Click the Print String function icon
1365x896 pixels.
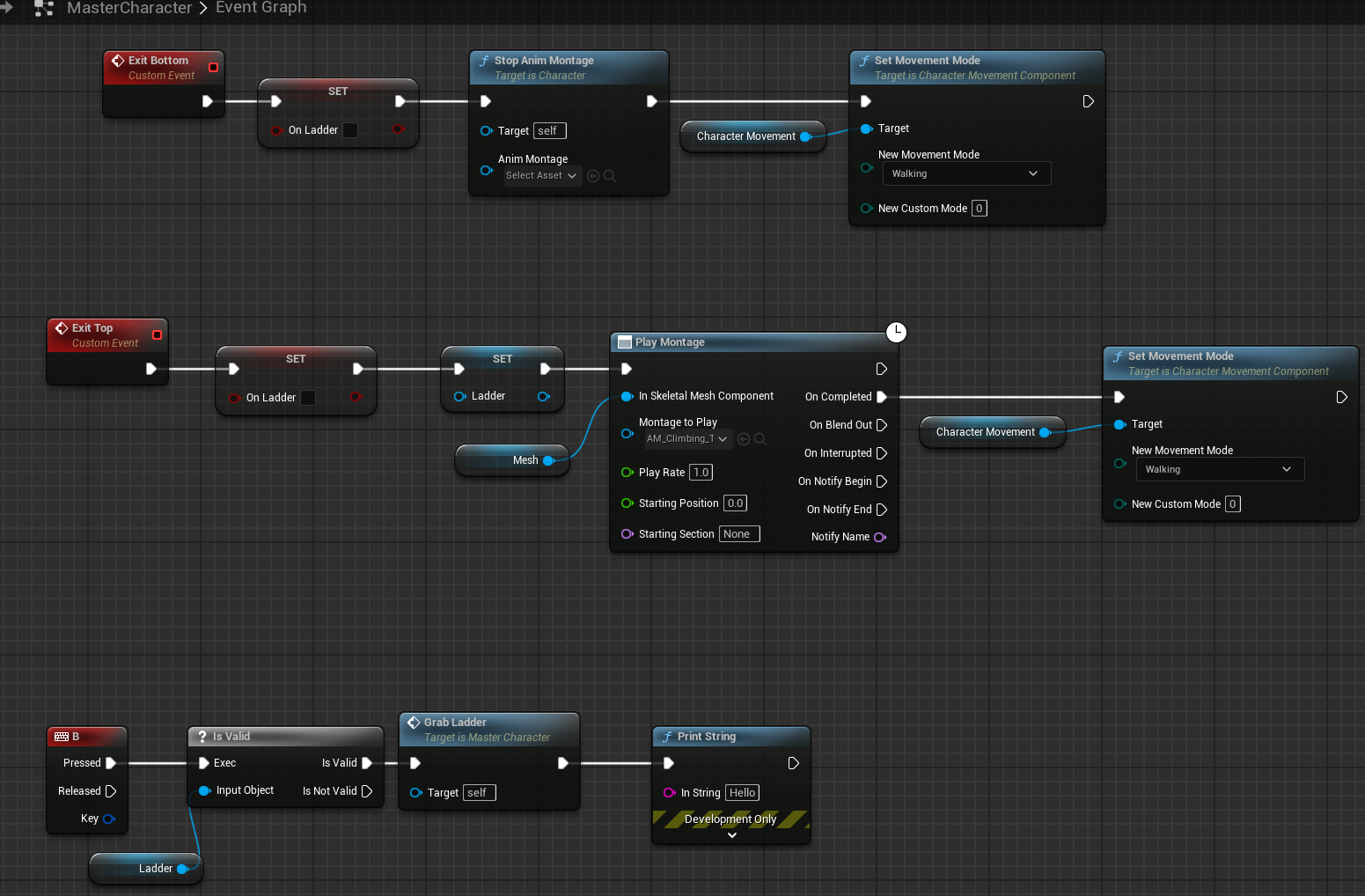pyautogui.click(x=667, y=737)
